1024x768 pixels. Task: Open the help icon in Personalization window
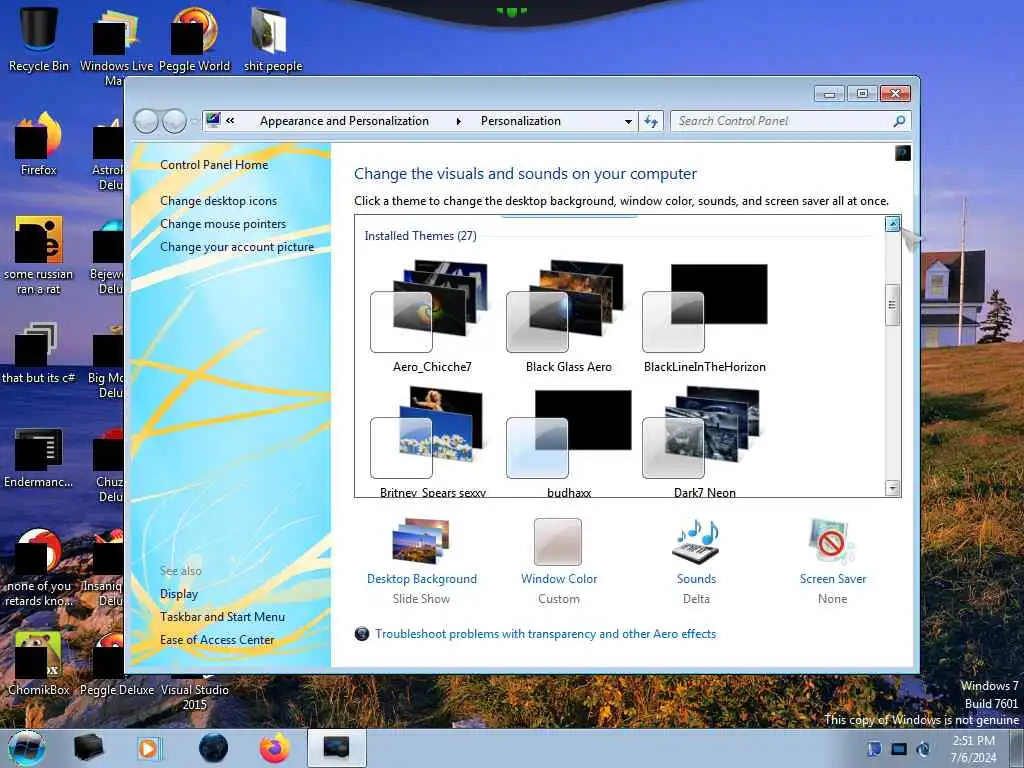click(903, 153)
